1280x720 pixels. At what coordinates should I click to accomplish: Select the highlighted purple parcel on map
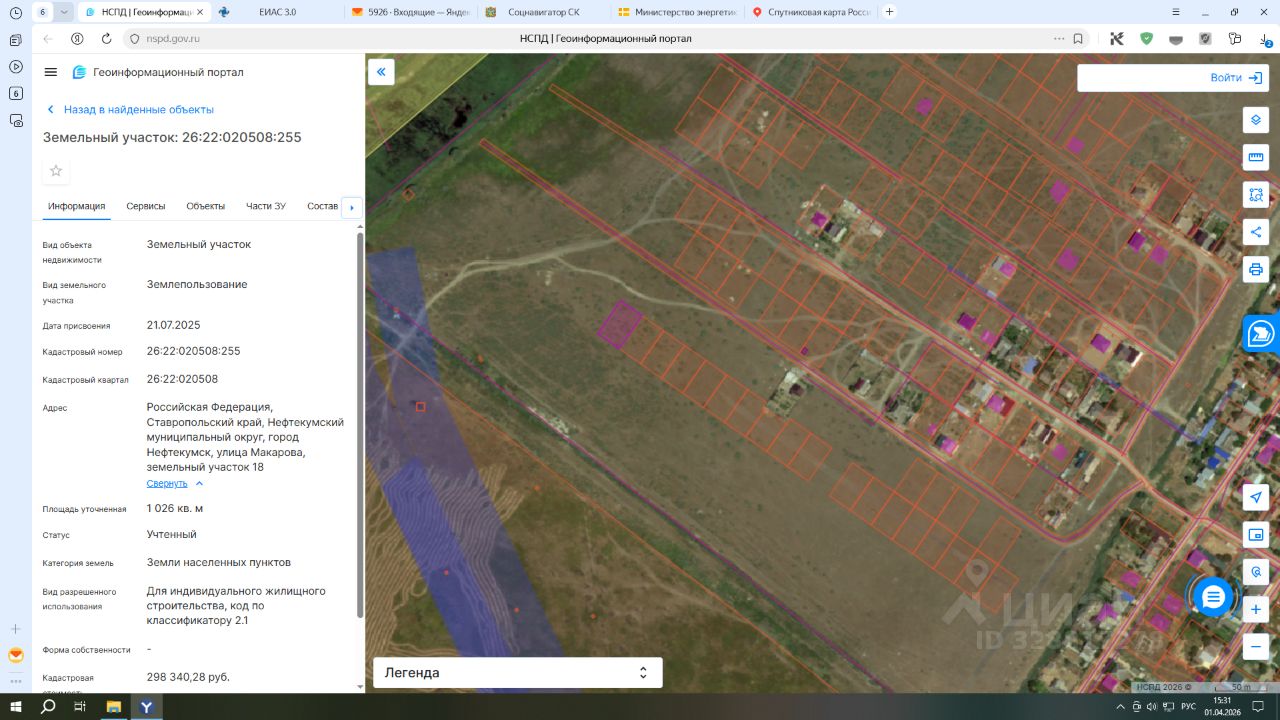tap(619, 324)
